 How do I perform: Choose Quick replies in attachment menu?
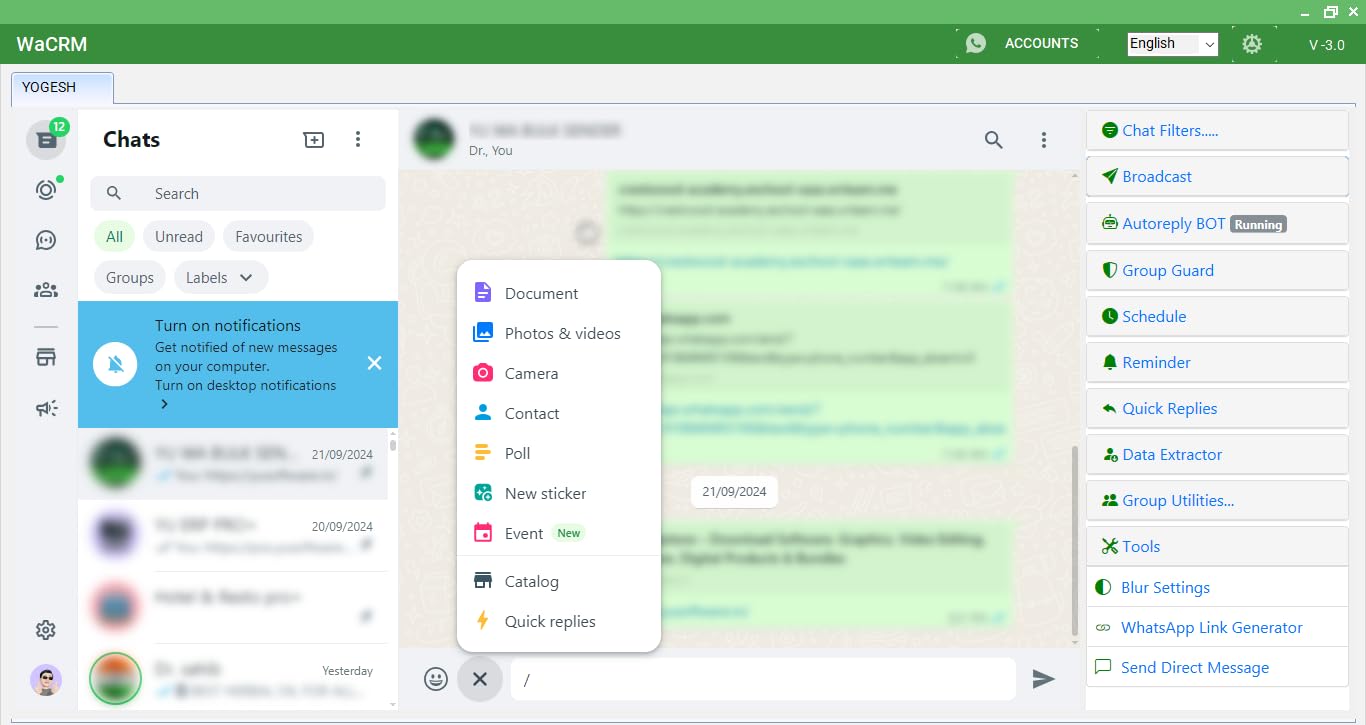click(x=559, y=621)
